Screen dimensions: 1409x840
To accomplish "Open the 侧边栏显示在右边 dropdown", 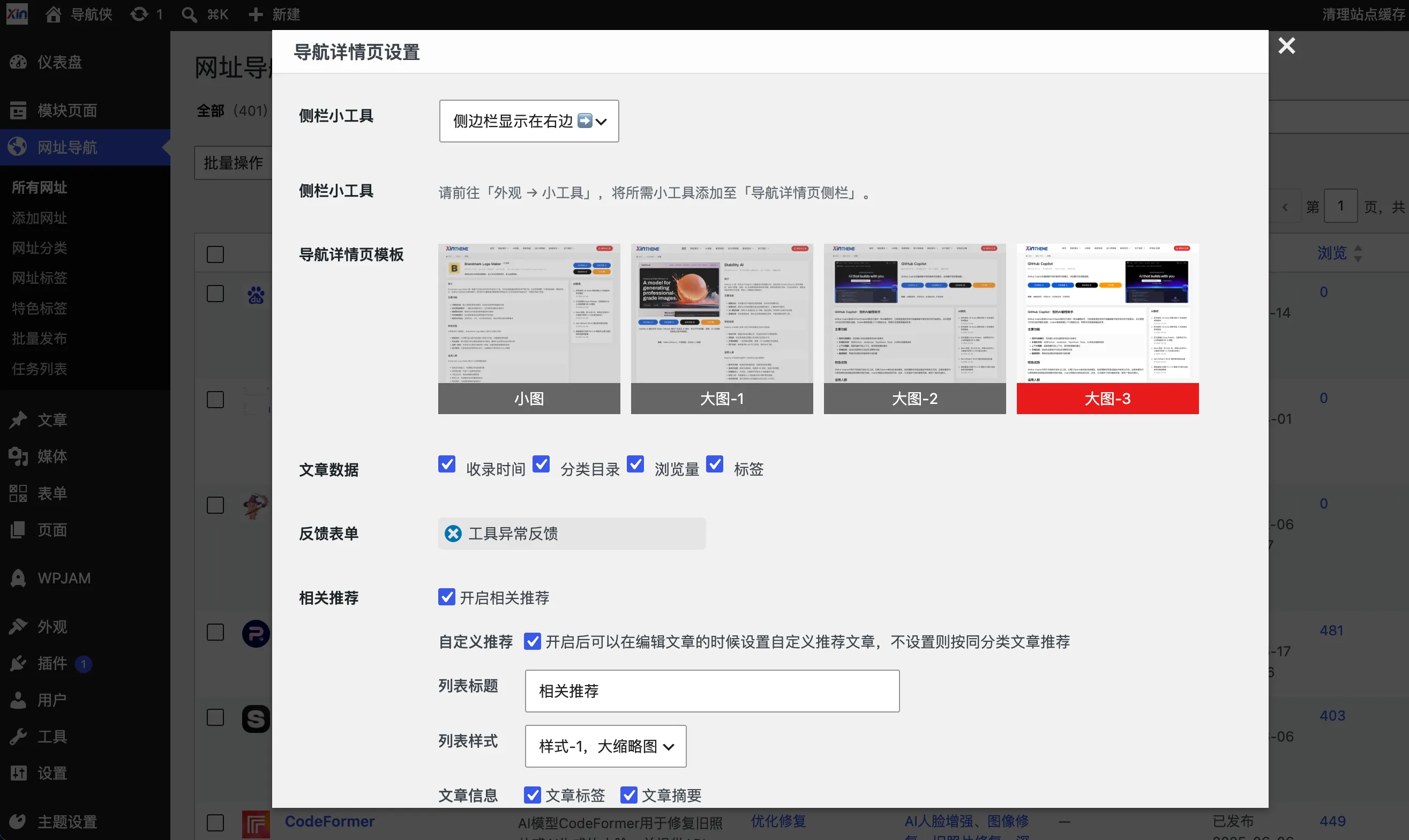I will pyautogui.click(x=529, y=121).
